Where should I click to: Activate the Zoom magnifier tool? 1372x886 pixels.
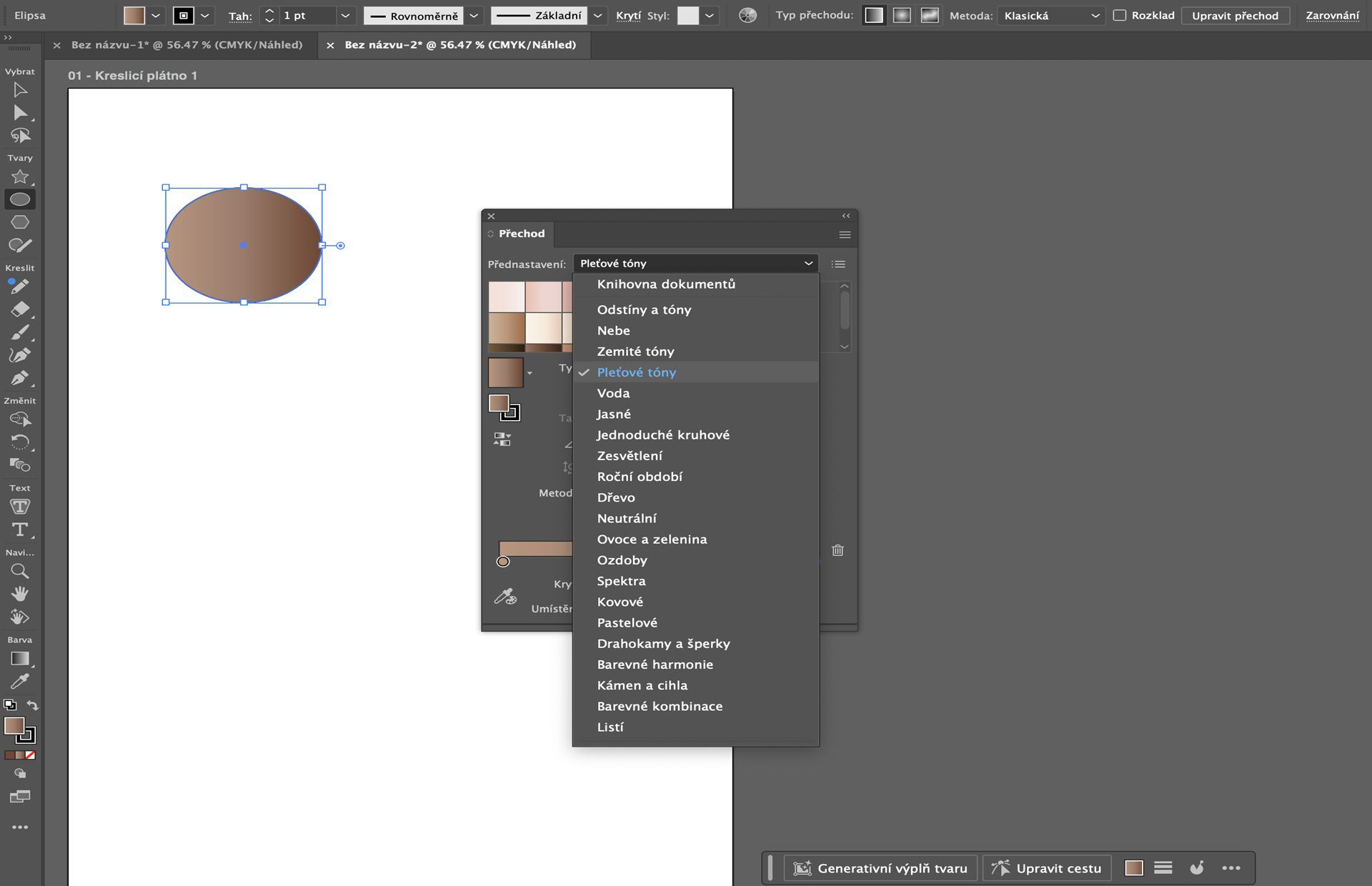pos(20,571)
